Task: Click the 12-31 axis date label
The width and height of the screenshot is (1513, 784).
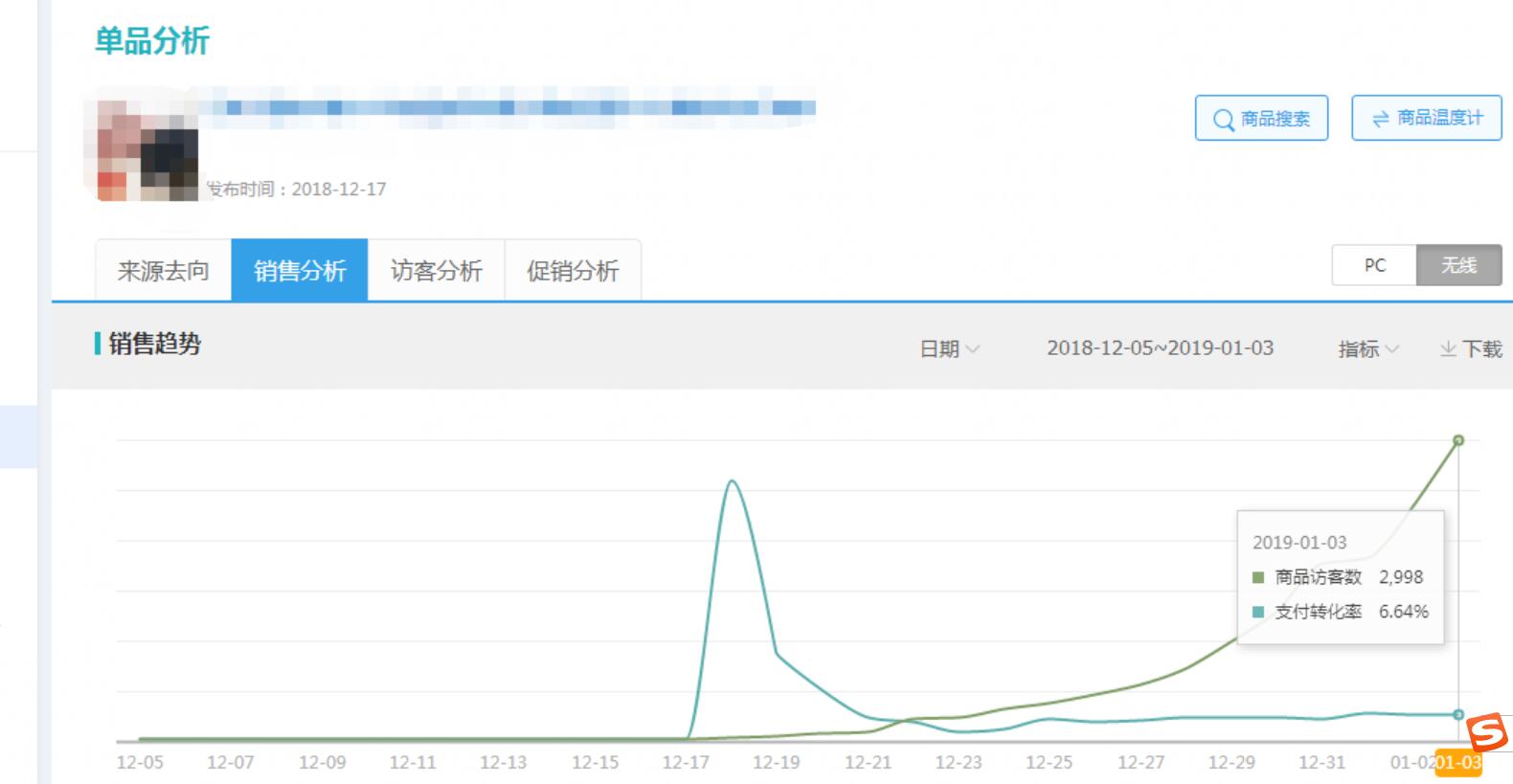Action: (1321, 763)
